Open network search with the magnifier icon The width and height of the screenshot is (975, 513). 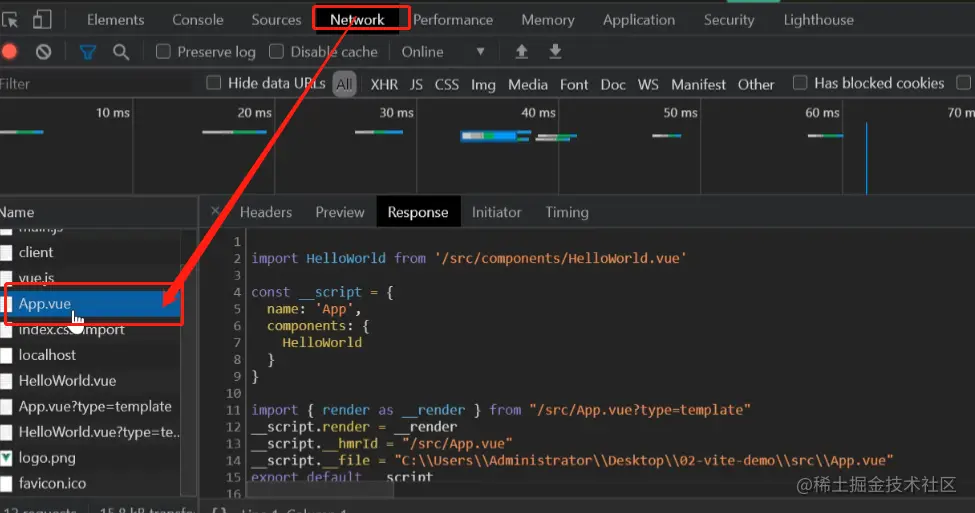click(121, 52)
